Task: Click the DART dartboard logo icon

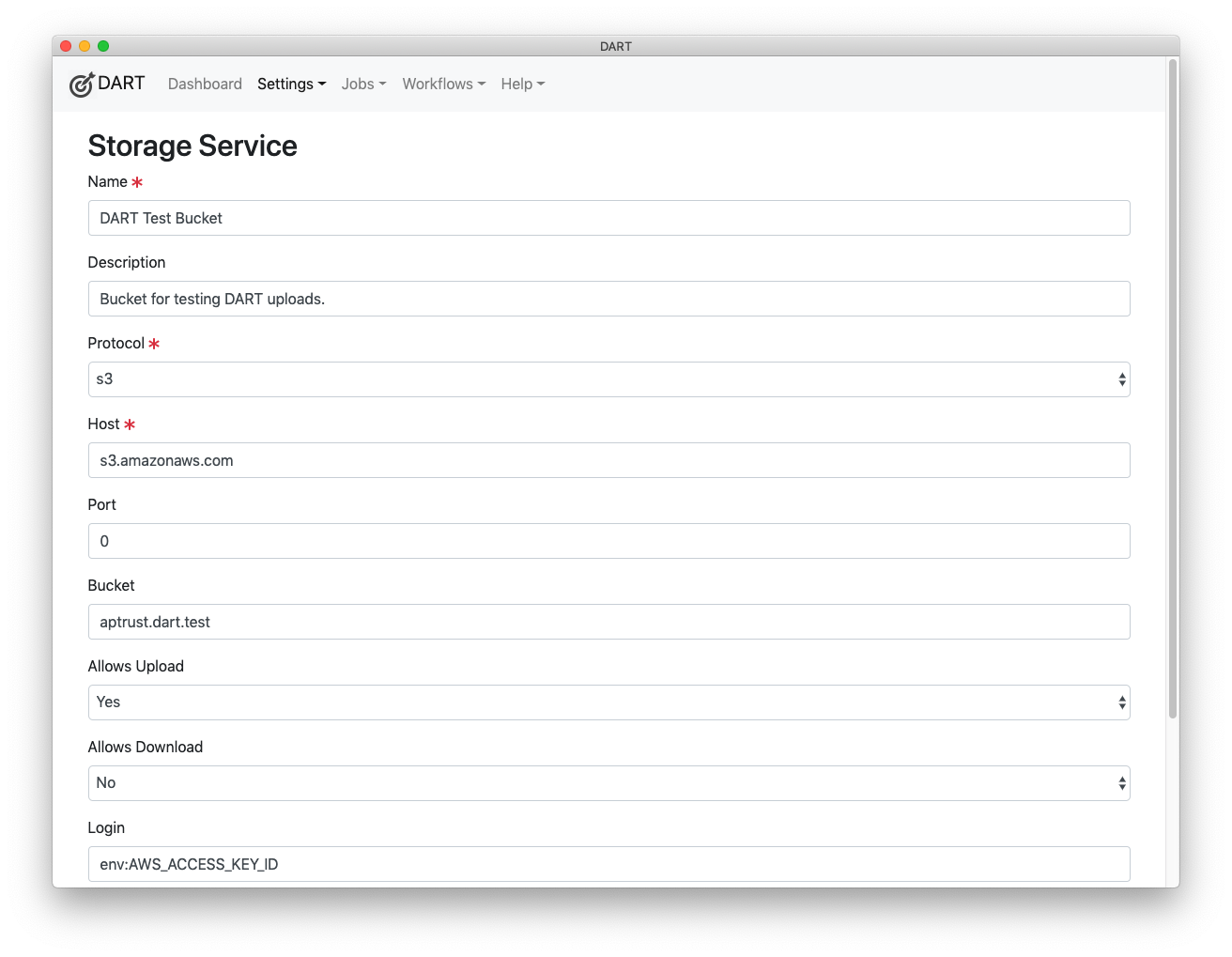Action: pos(82,84)
